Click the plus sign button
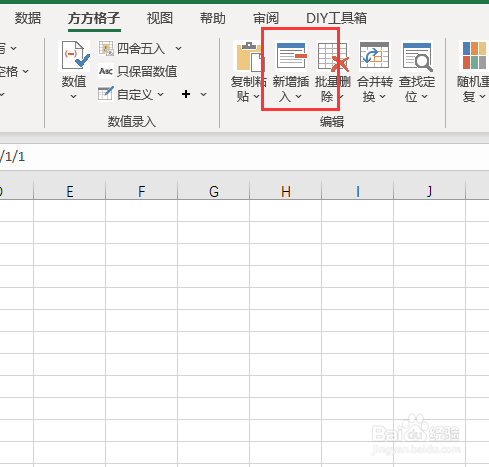The height and width of the screenshot is (467, 489). pos(186,94)
